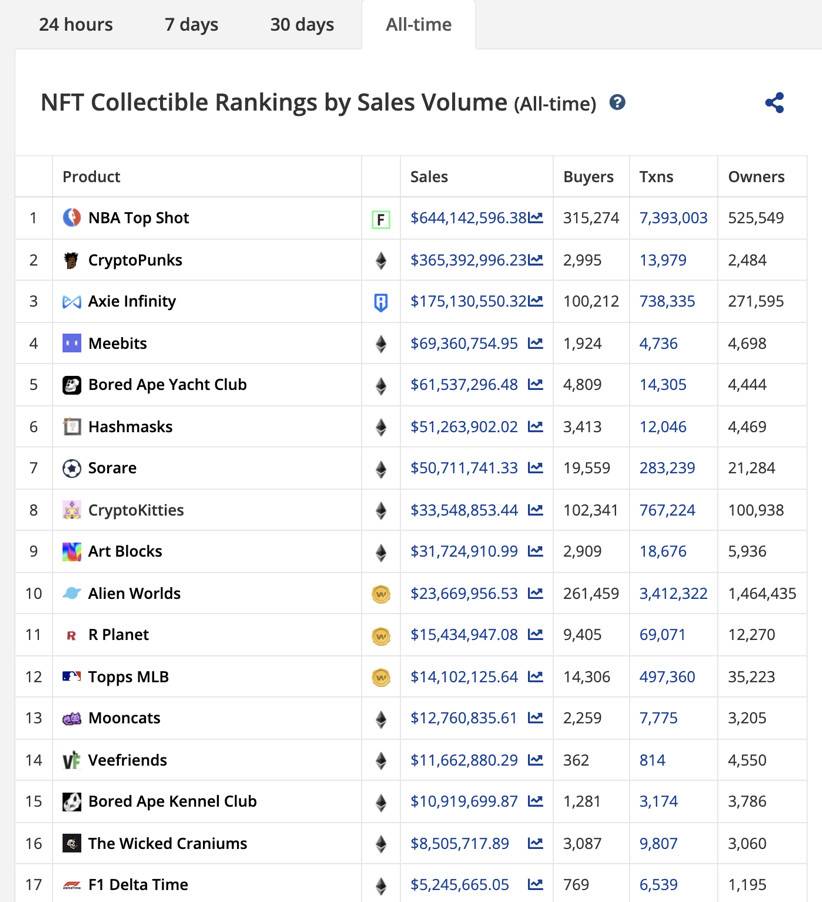
Task: Sort by the Owners column header
Action: click(x=756, y=177)
